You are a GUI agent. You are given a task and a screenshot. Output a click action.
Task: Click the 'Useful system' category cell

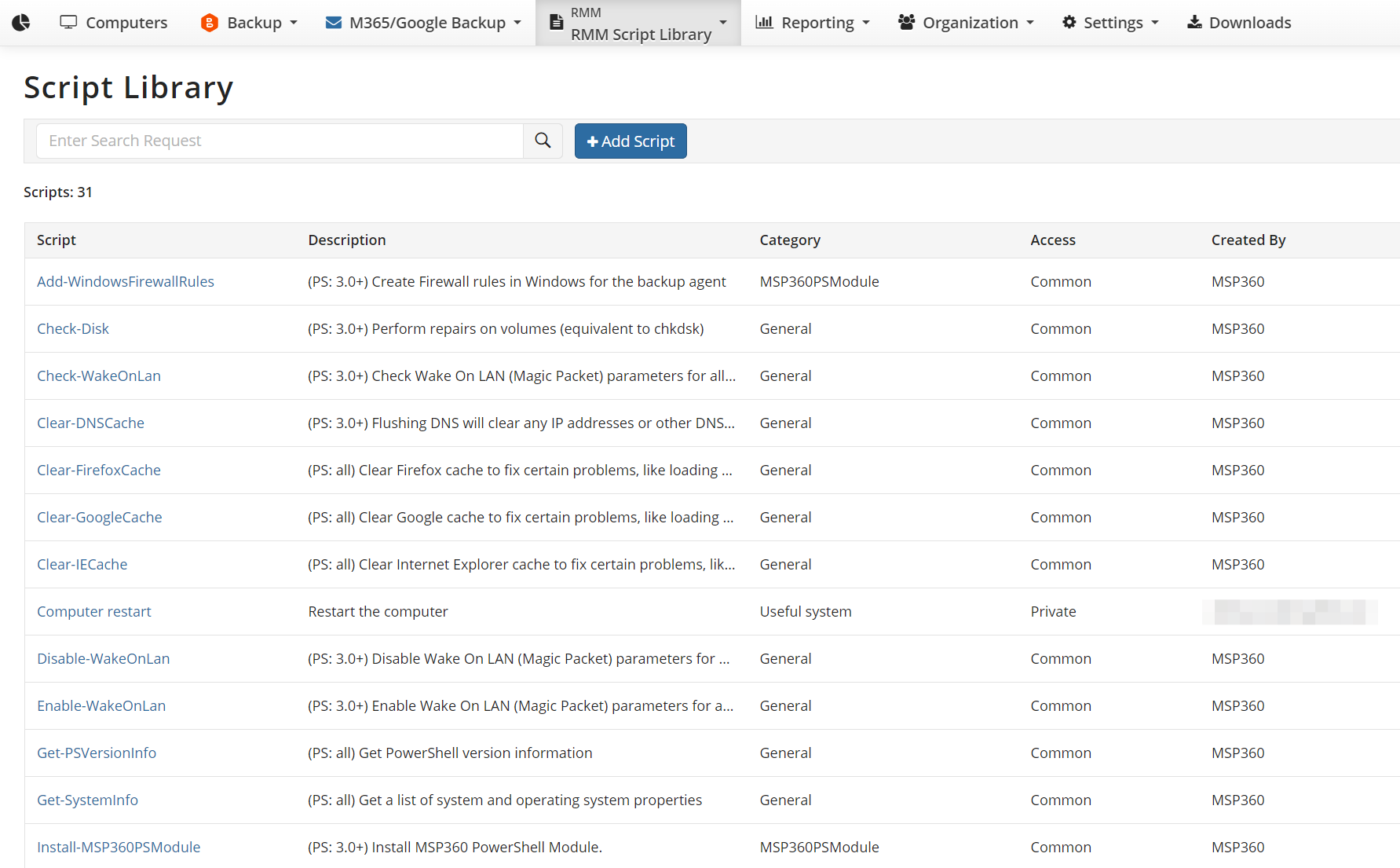coord(806,611)
